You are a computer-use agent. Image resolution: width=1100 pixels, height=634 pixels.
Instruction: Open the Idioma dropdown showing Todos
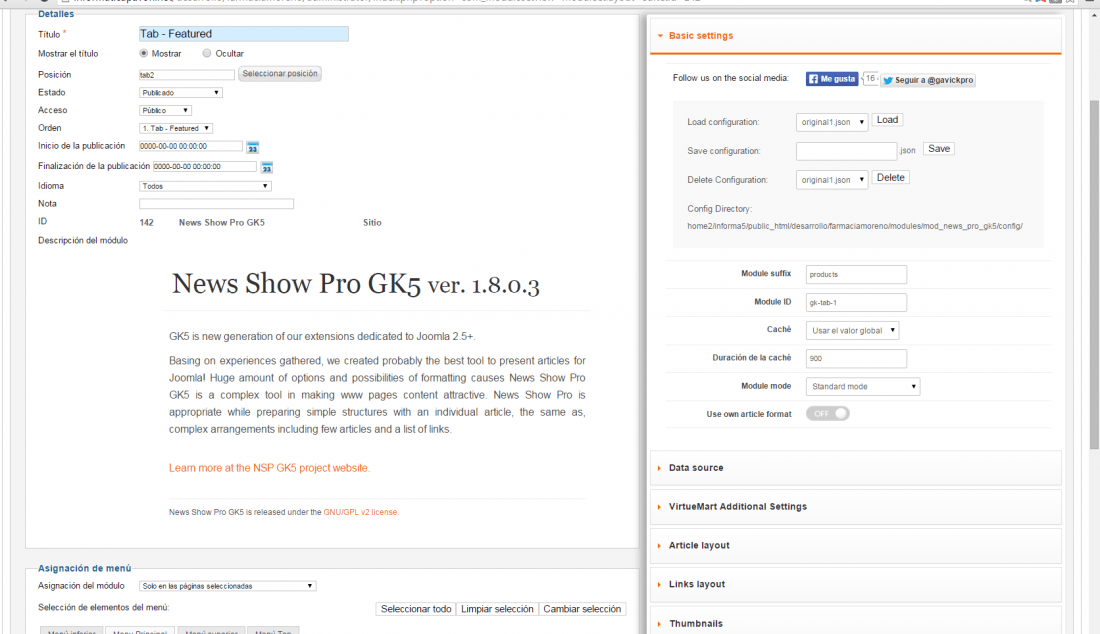click(x=206, y=186)
